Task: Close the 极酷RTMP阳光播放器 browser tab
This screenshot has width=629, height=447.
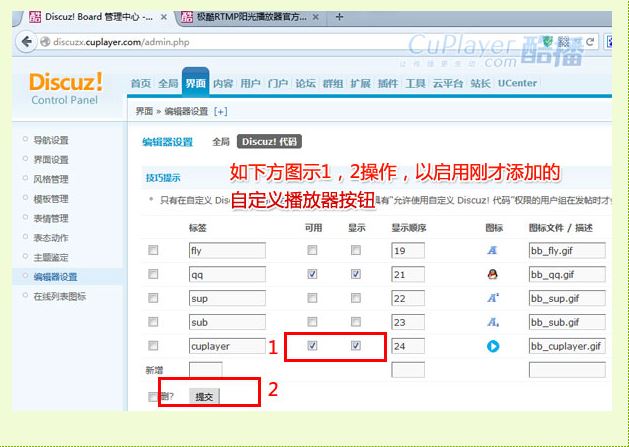Action: (316, 17)
